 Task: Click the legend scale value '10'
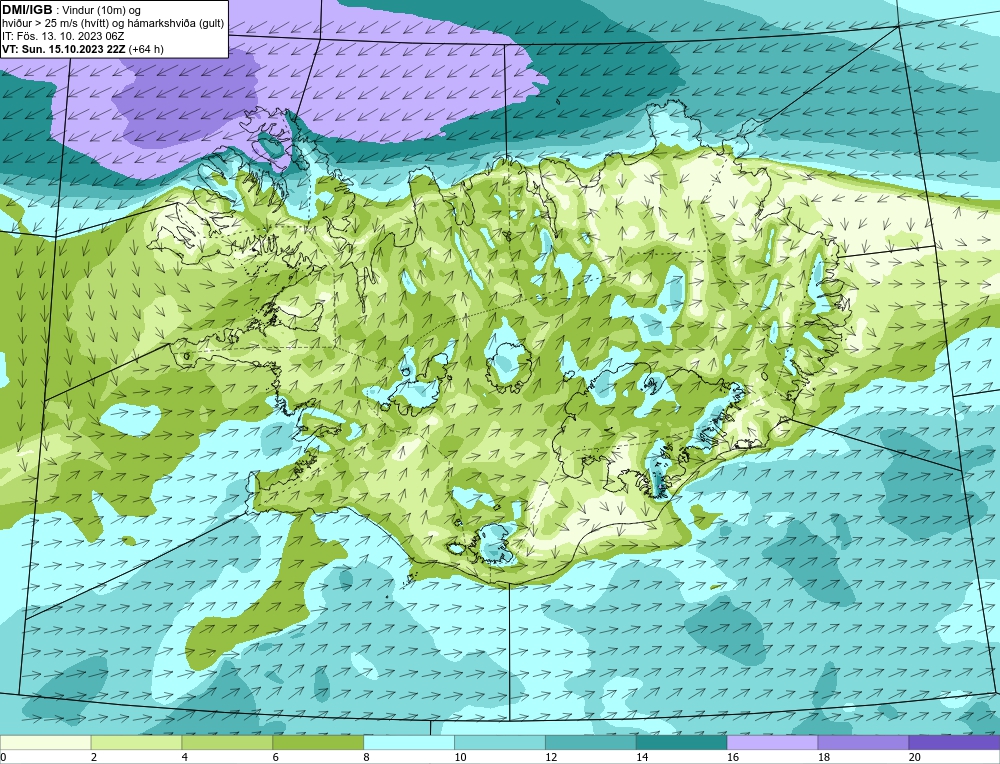(460, 757)
